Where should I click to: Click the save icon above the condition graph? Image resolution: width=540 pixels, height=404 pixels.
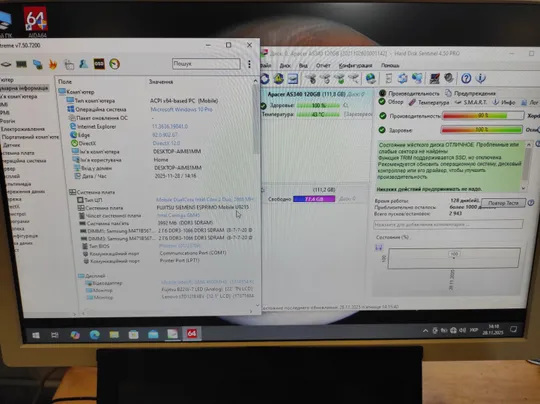point(378,247)
